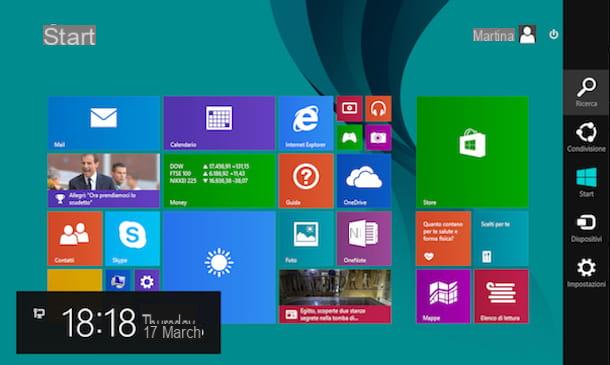
Task: Launch Internet Explorer from its tile
Action: [x=306, y=123]
